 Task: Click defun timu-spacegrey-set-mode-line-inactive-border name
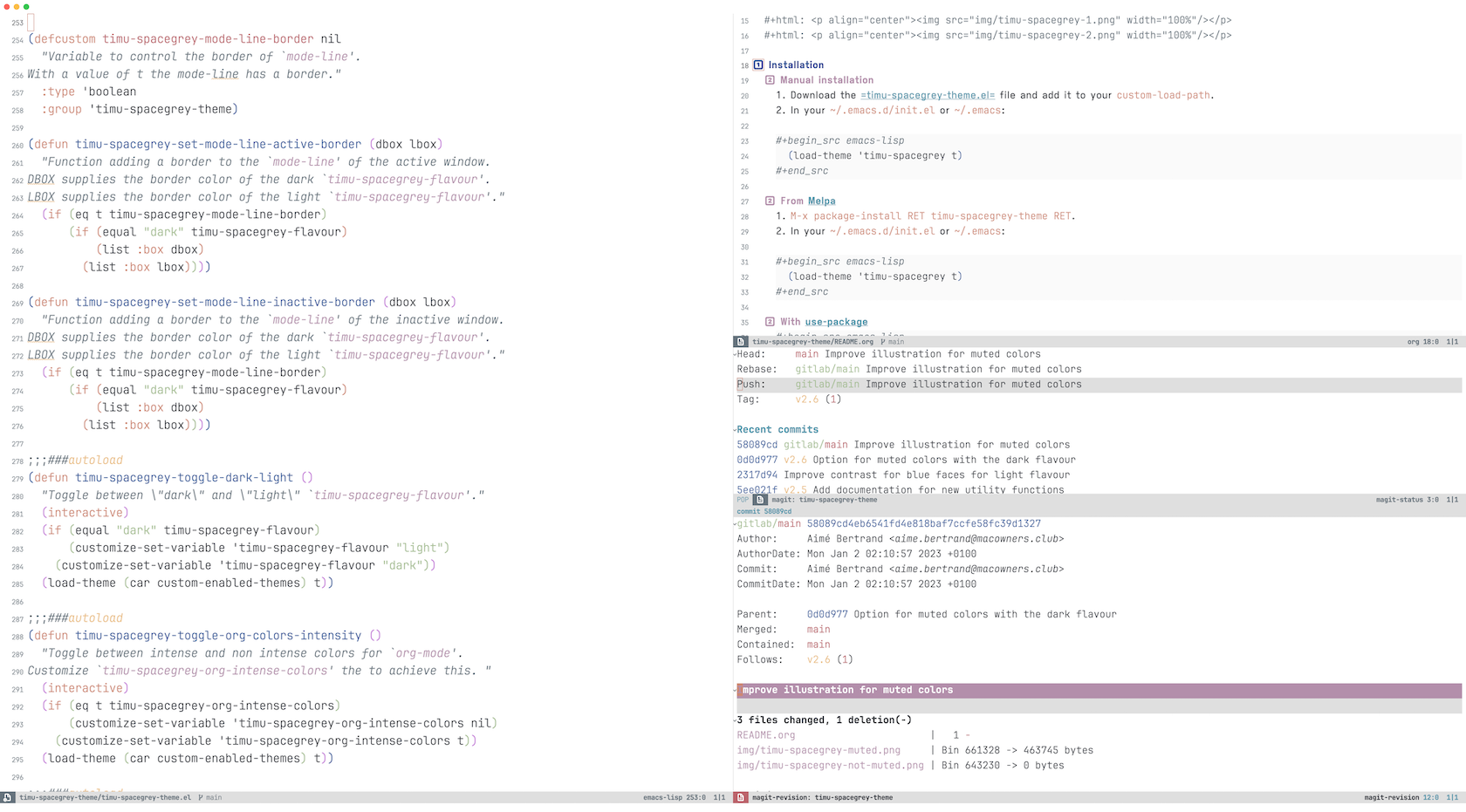pyautogui.click(x=225, y=303)
